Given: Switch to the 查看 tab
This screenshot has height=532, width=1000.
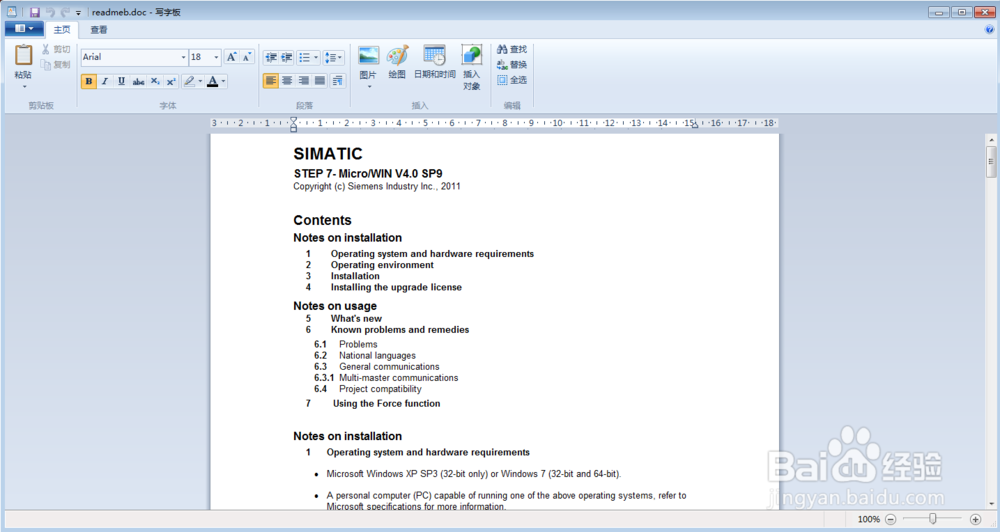Looking at the screenshot, I should [x=99, y=29].
